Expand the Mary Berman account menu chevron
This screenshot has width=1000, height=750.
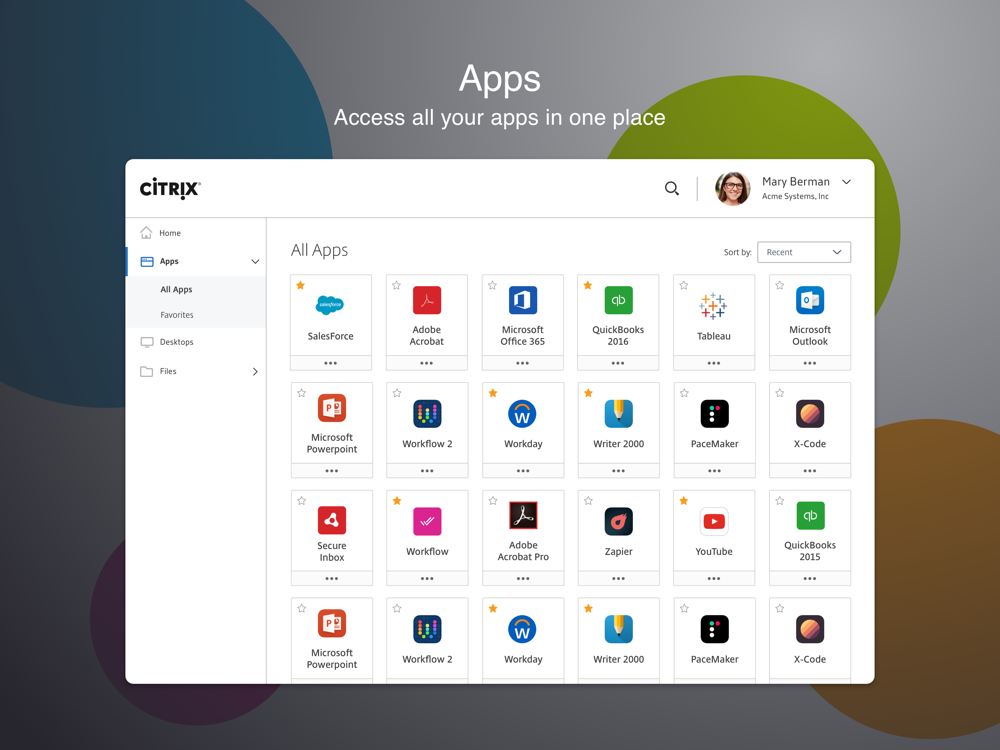point(846,182)
